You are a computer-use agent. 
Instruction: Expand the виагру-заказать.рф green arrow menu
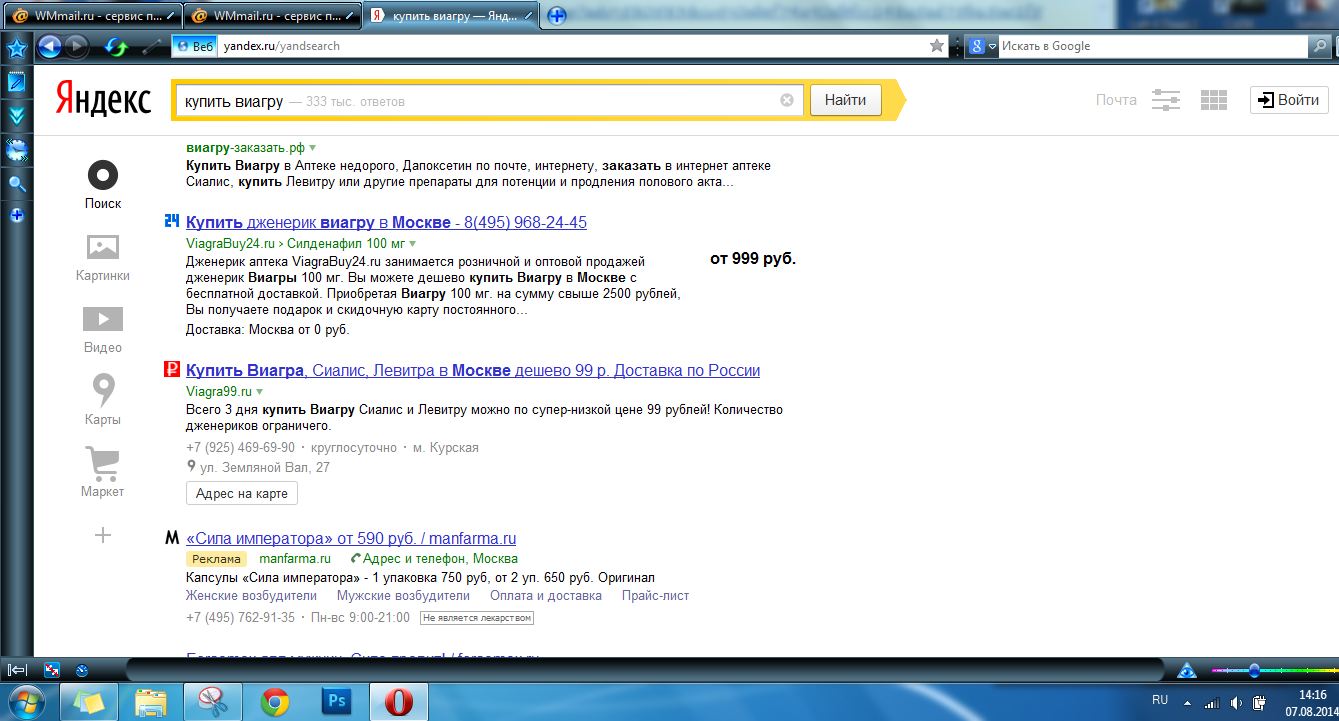[312, 148]
